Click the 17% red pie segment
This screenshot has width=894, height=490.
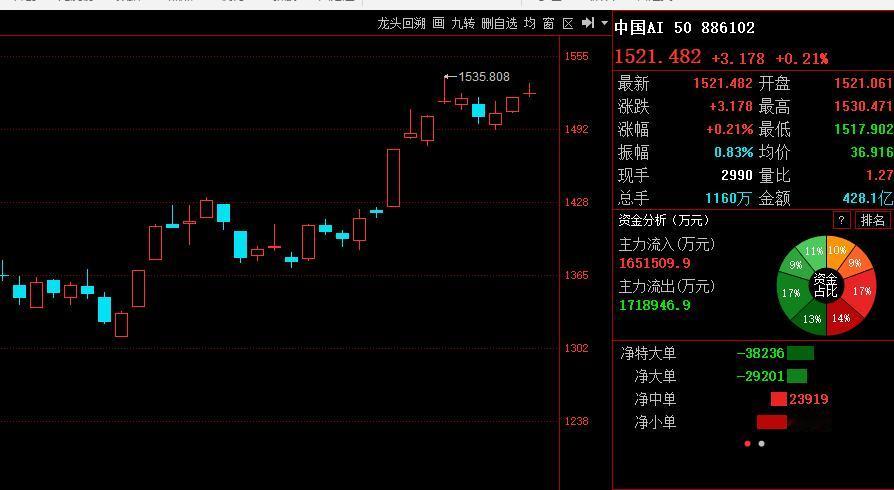pos(862,291)
